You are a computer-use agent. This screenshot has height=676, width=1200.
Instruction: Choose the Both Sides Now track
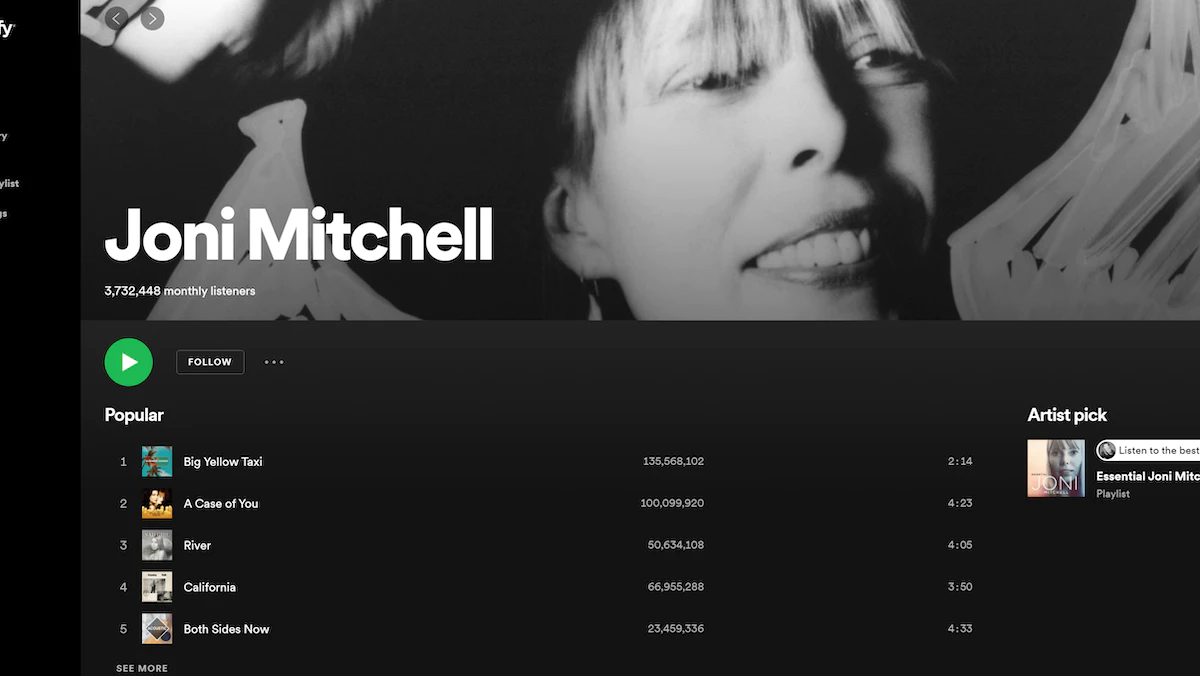click(x=227, y=629)
